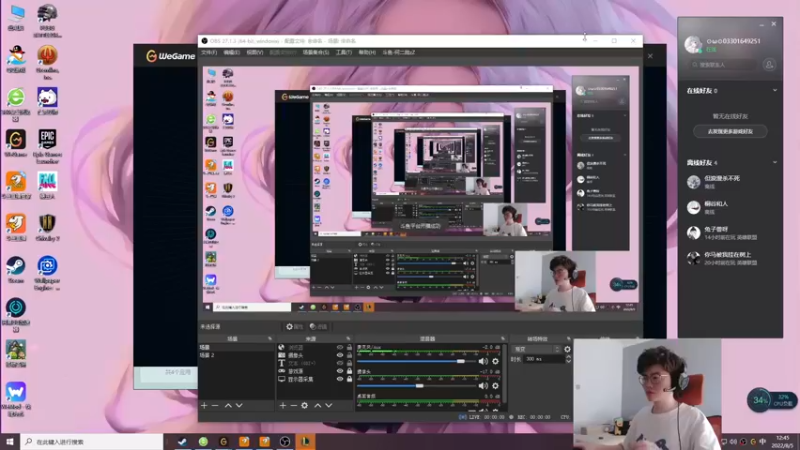
Task: Open the Scene Collection menu in OBS
Action: (316, 53)
